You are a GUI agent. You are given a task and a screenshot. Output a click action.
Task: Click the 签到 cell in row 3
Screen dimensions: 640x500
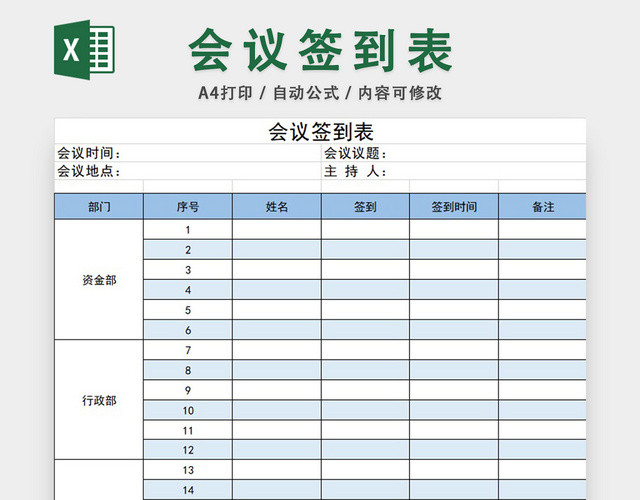pyautogui.click(x=365, y=270)
